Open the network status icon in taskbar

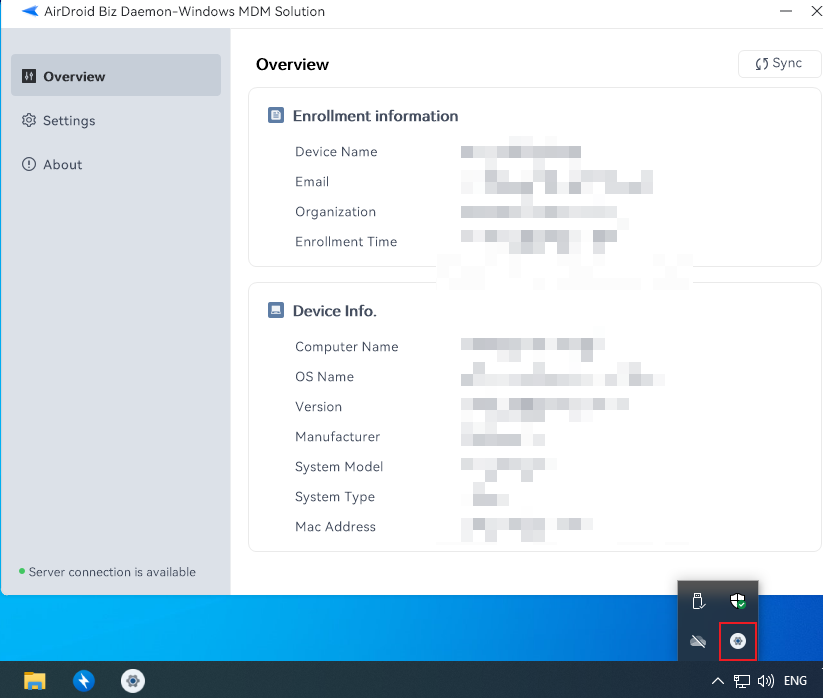[742, 681]
